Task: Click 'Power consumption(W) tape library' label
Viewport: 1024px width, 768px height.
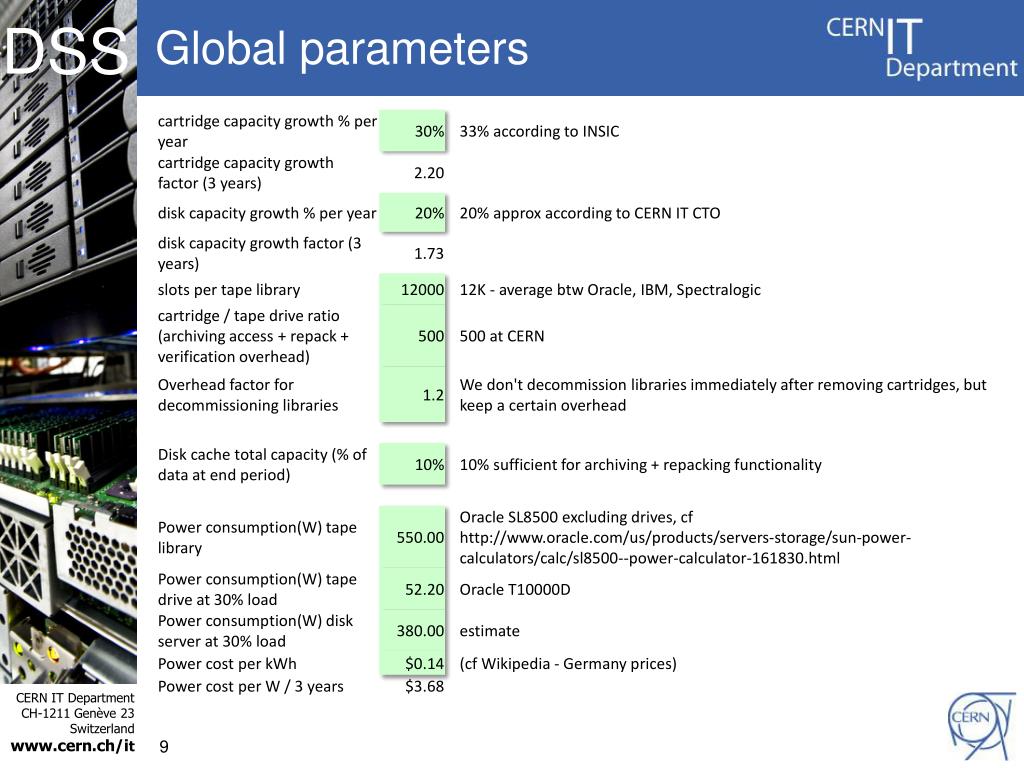Action: click(x=257, y=537)
